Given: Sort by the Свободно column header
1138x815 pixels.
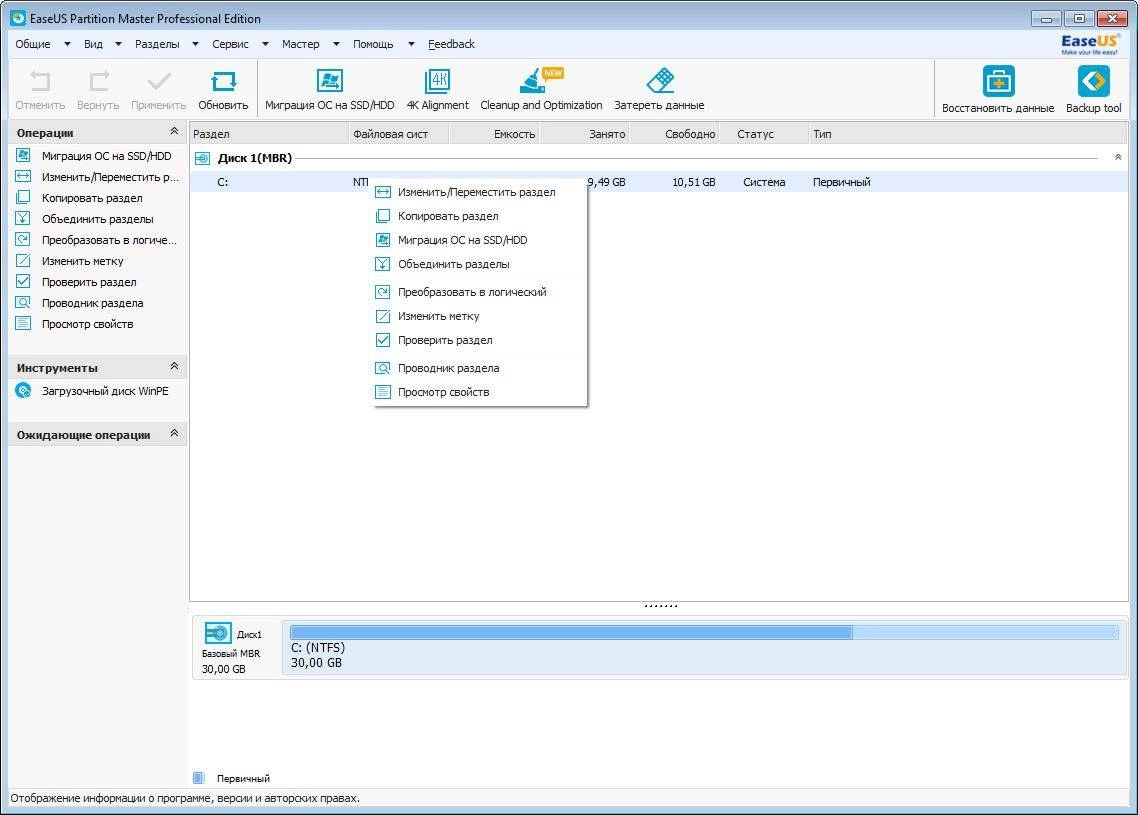Looking at the screenshot, I should tap(674, 134).
